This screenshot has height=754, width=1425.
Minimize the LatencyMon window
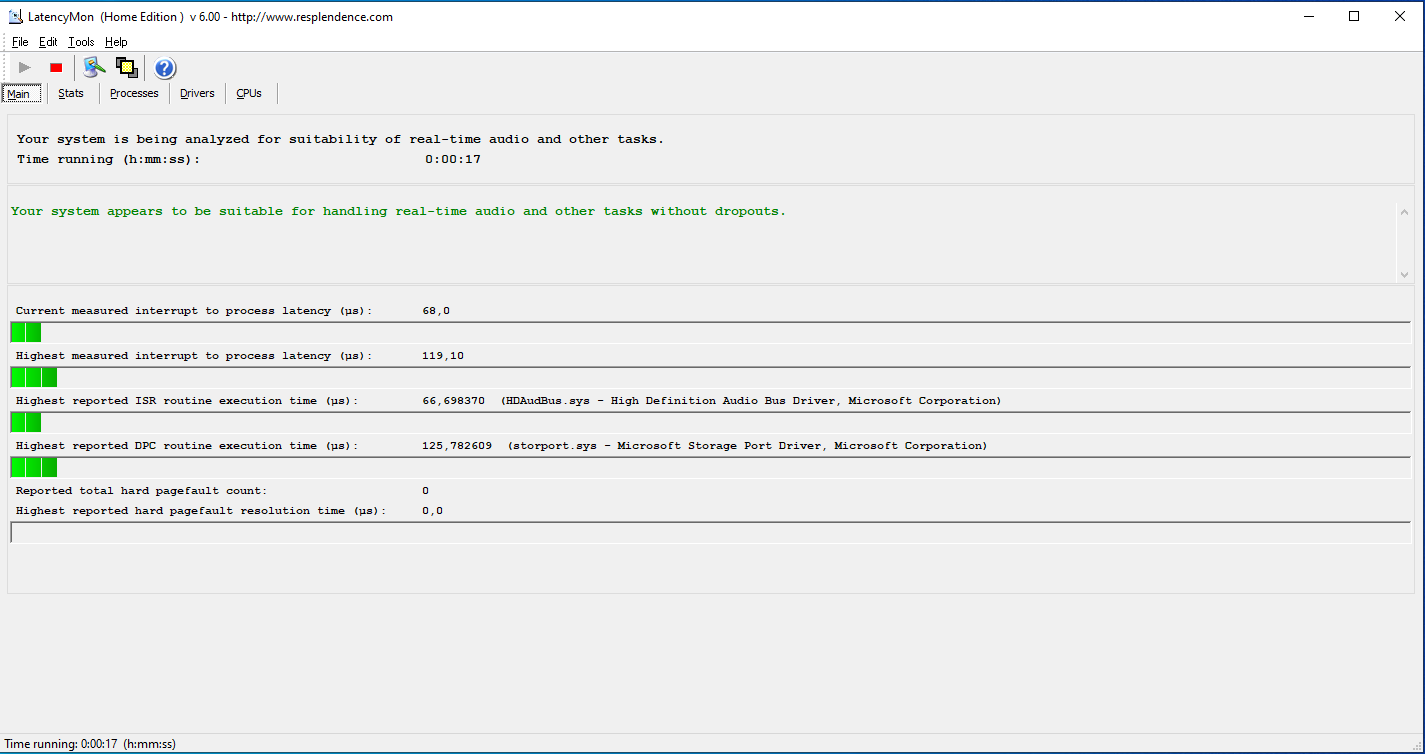1309,16
